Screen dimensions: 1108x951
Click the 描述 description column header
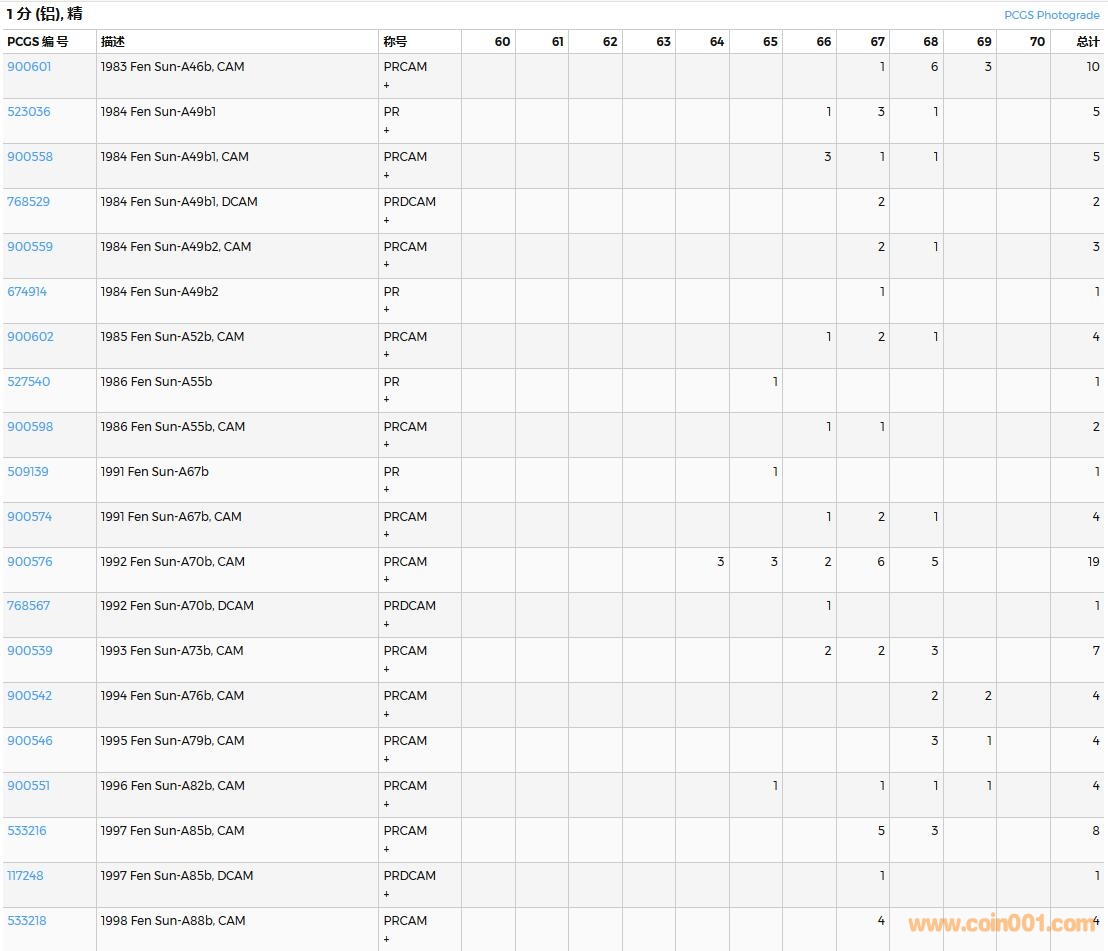[113, 42]
